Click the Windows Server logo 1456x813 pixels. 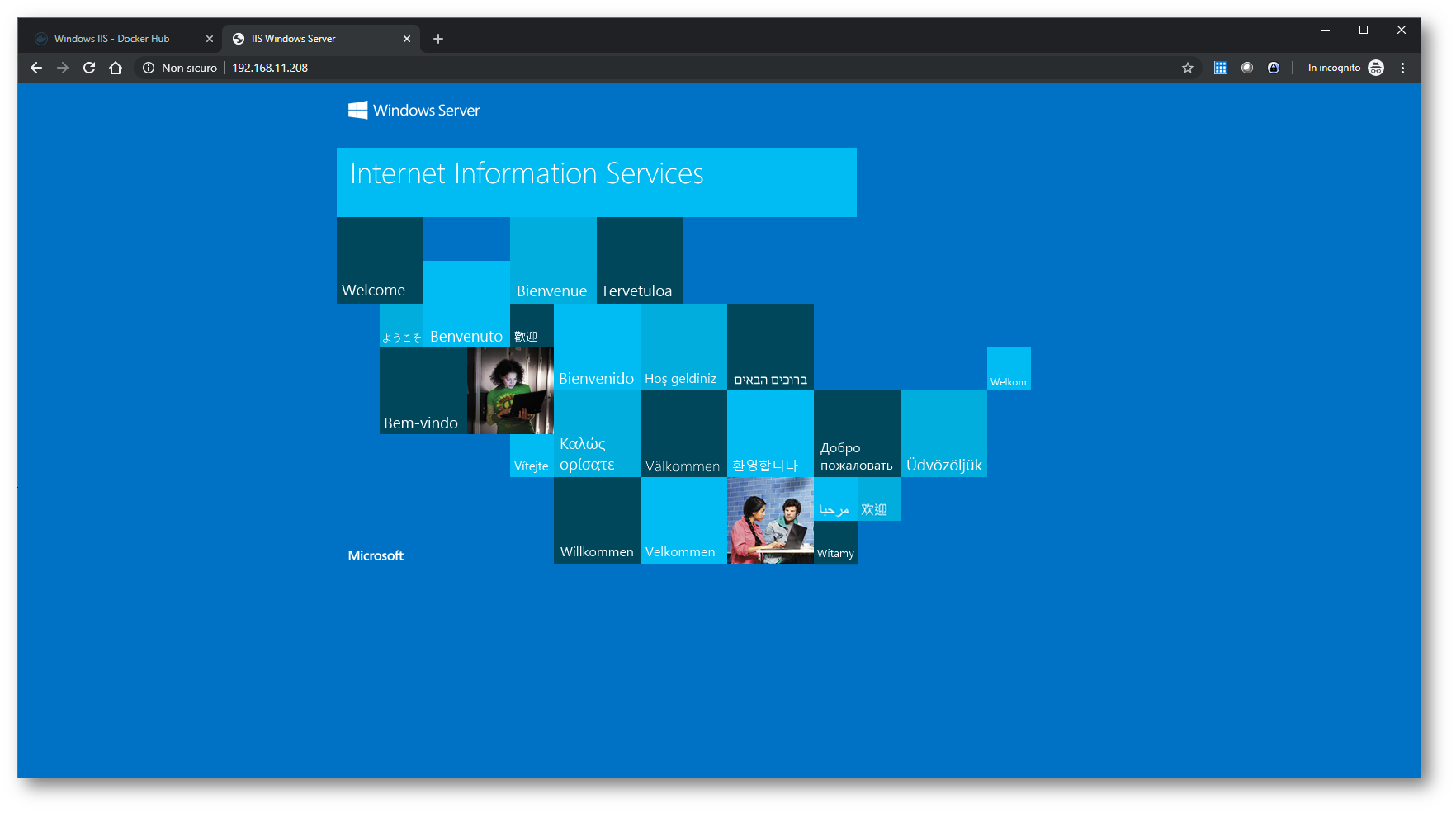coord(414,110)
